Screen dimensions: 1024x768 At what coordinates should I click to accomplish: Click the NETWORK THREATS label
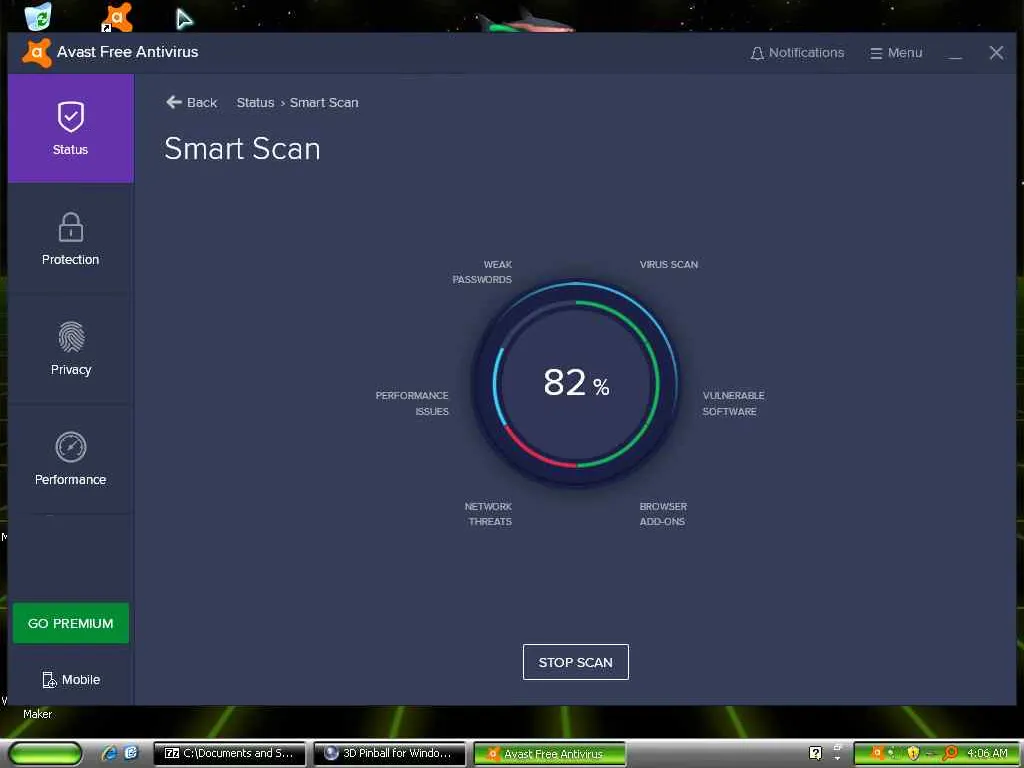(488, 513)
